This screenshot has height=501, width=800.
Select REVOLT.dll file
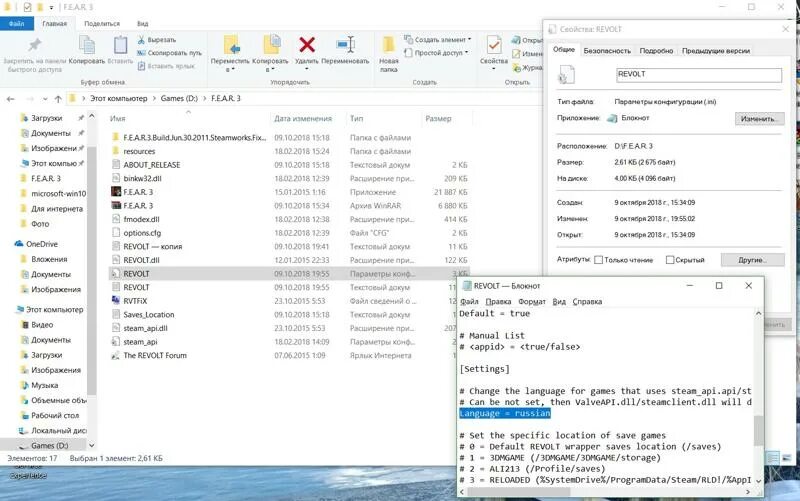pyautogui.click(x=141, y=260)
